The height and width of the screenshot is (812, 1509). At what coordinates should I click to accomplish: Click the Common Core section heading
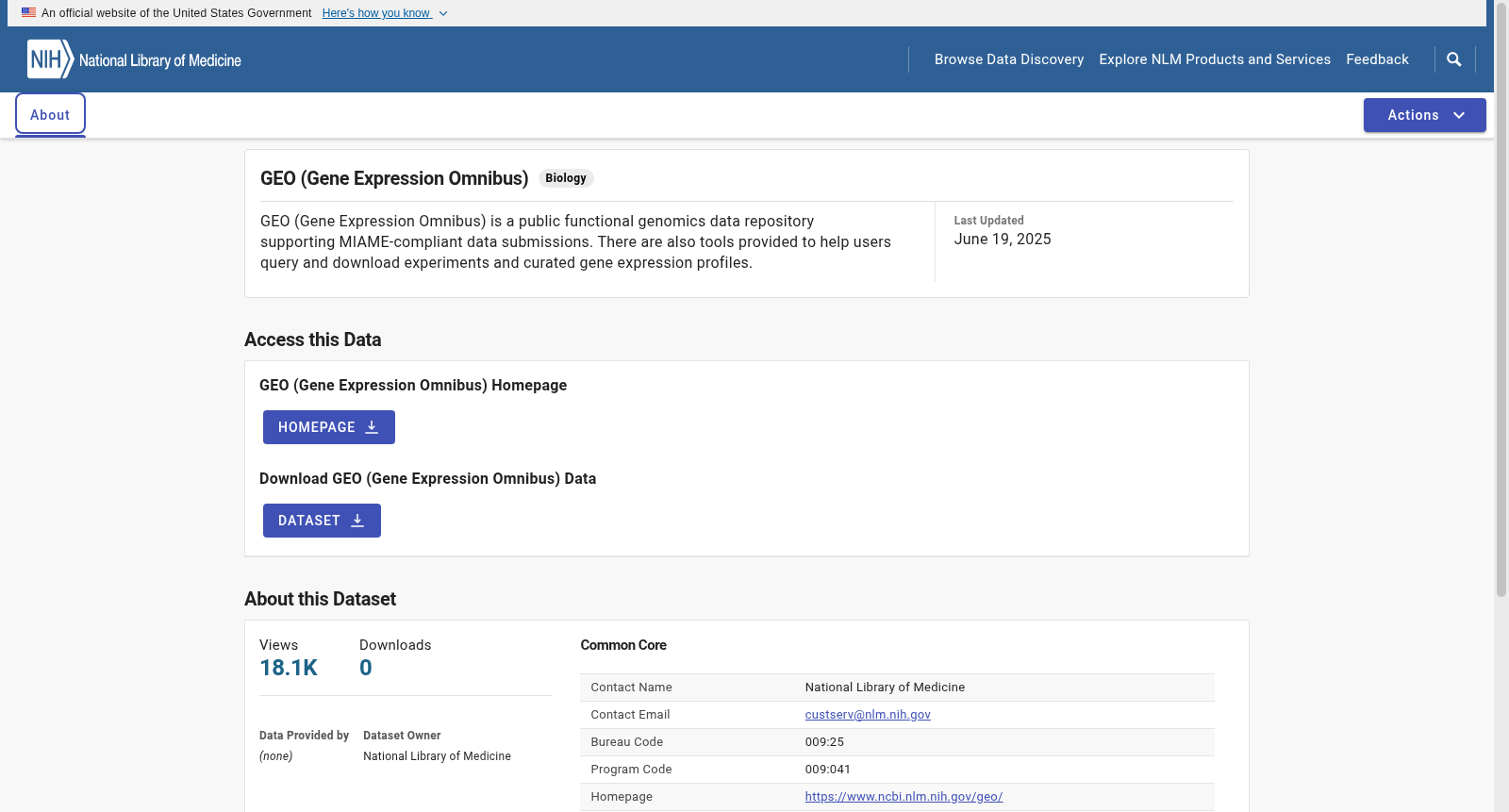(623, 645)
